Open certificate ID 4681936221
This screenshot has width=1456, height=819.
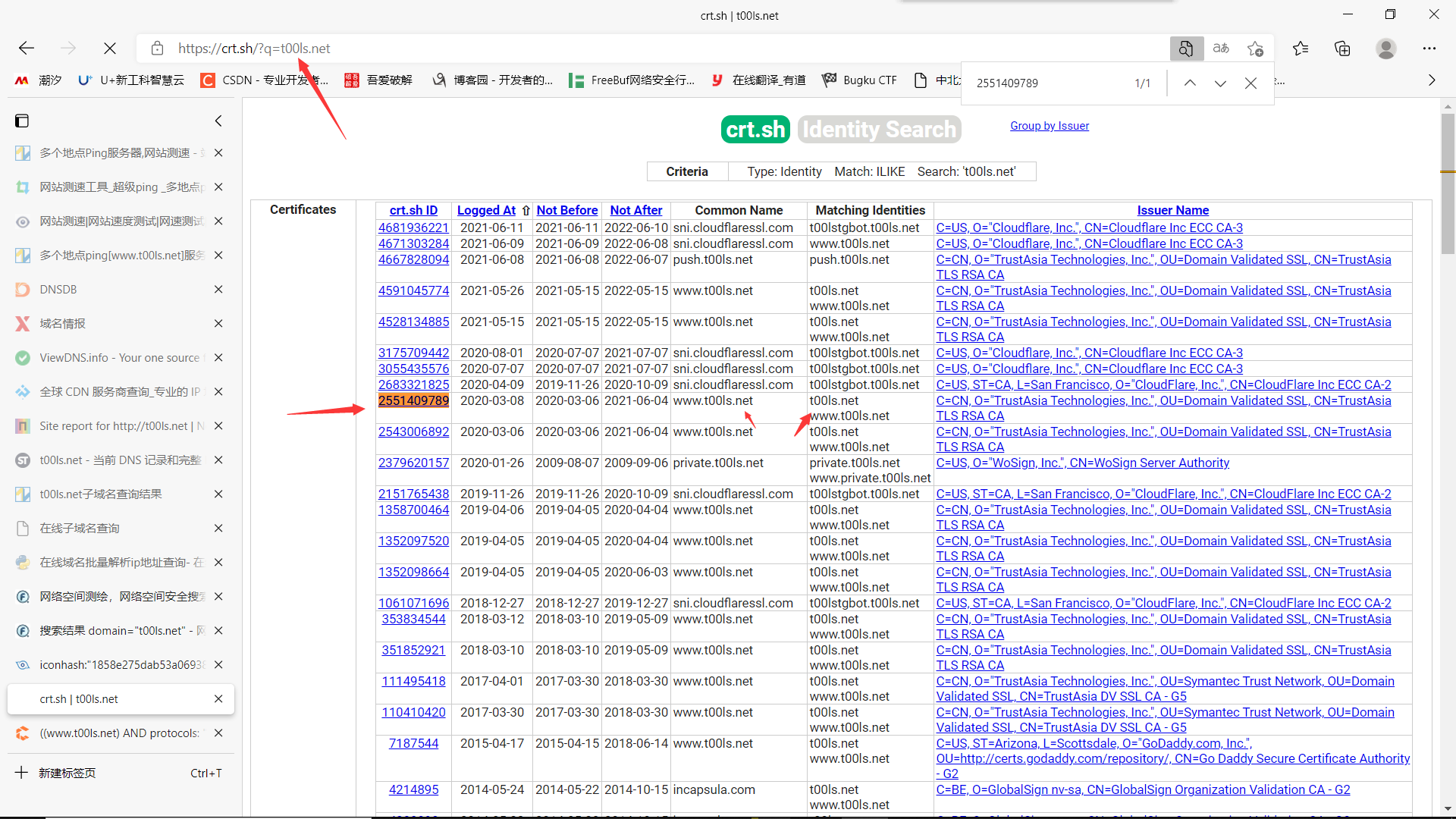point(413,227)
